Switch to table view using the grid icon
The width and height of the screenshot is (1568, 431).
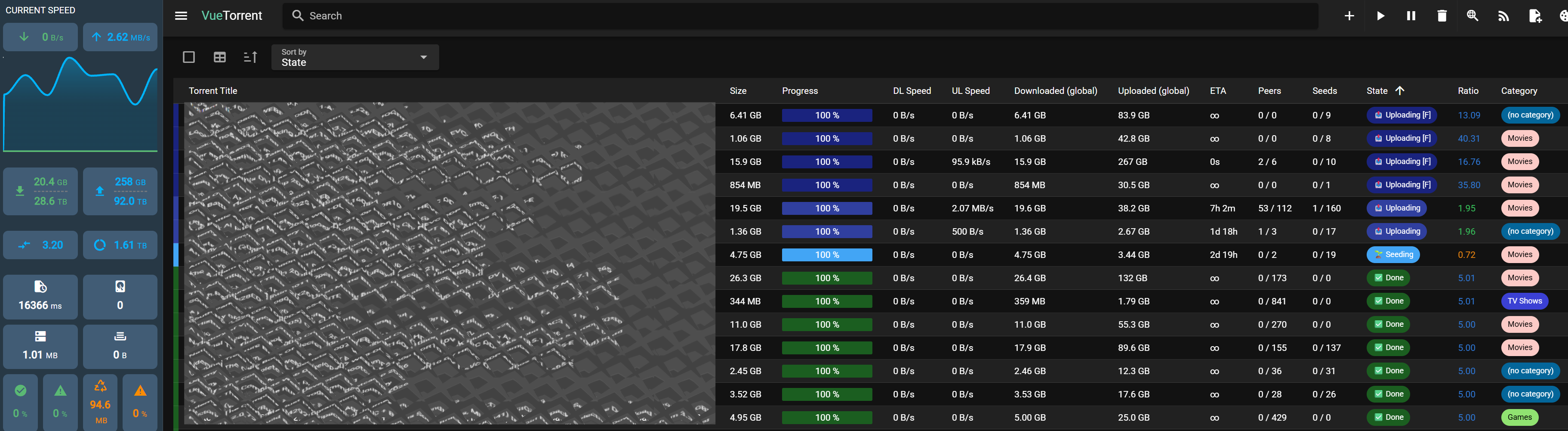click(220, 57)
